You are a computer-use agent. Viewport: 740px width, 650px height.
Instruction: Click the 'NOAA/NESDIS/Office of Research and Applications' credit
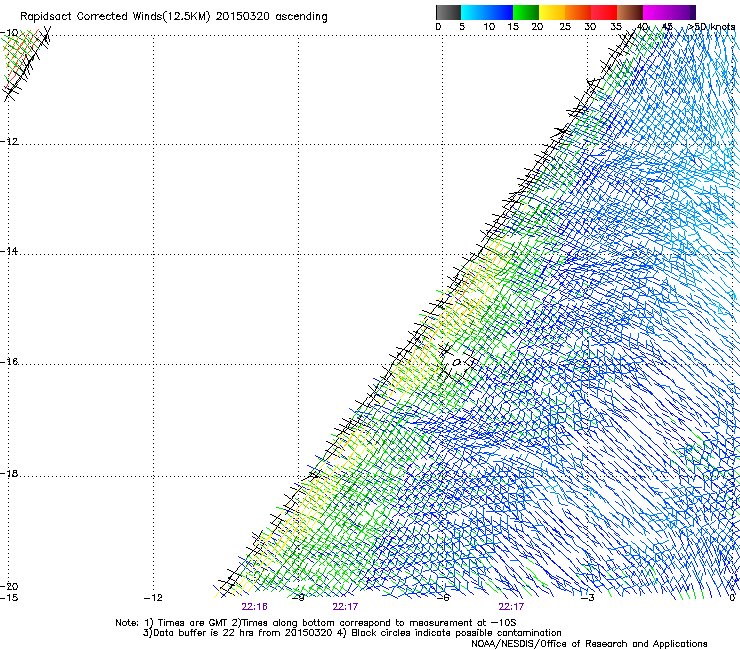point(589,644)
